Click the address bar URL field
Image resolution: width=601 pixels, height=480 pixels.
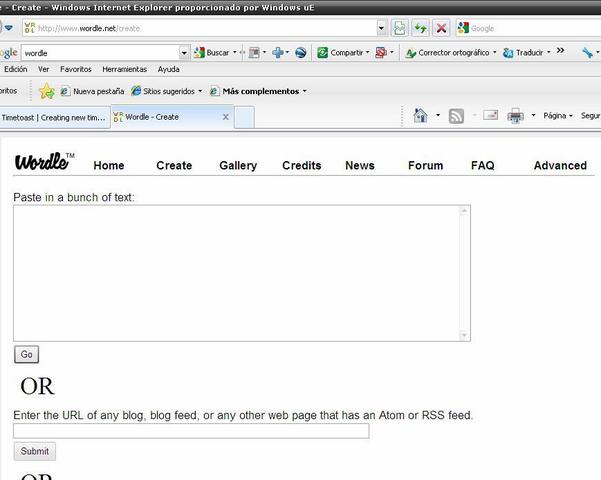pos(199,28)
